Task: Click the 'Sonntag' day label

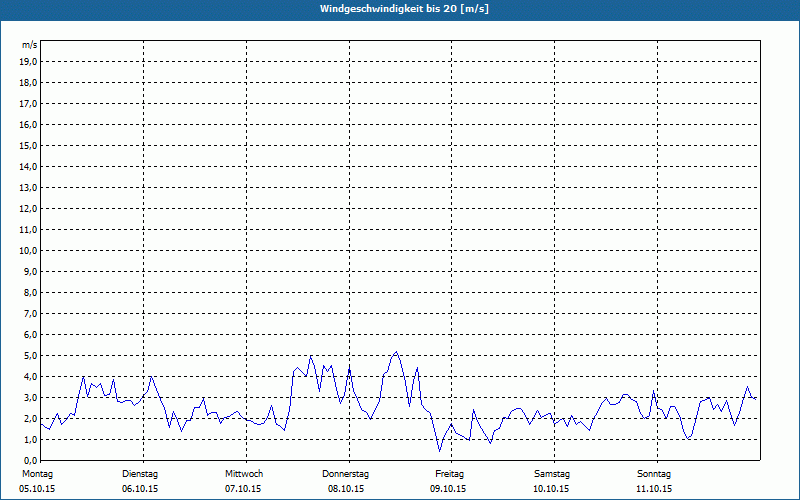Action: click(654, 474)
